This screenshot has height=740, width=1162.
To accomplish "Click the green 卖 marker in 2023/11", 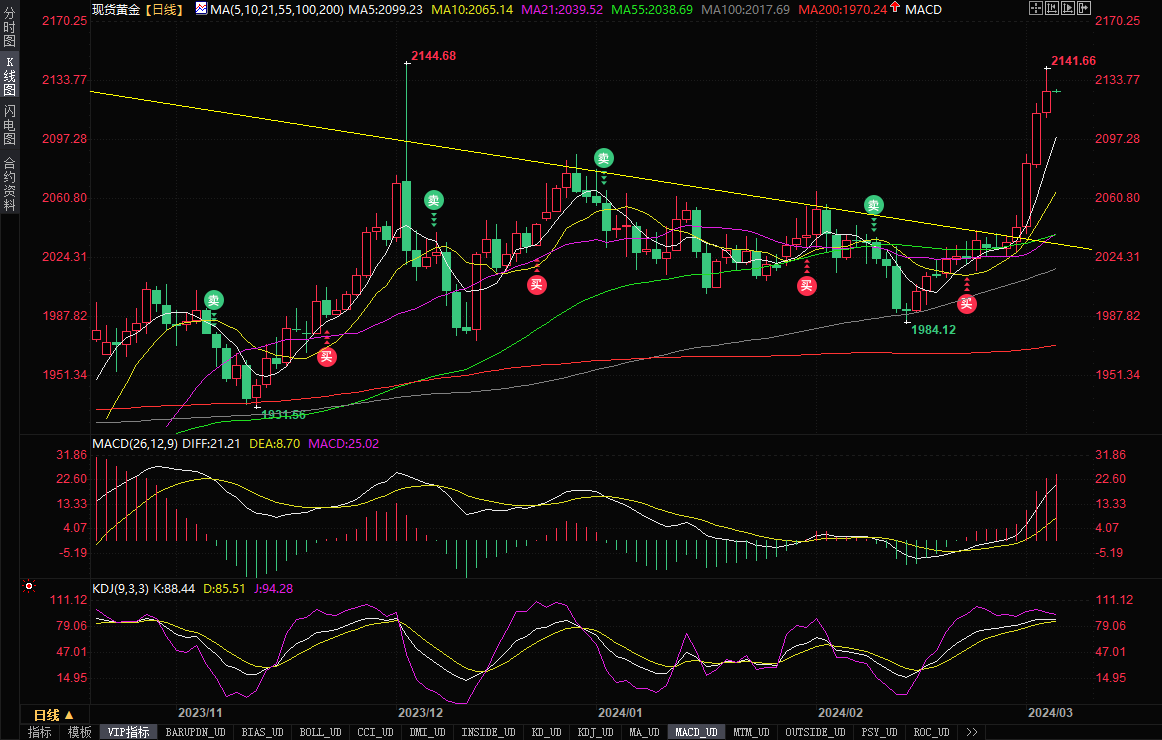I will pos(214,299).
